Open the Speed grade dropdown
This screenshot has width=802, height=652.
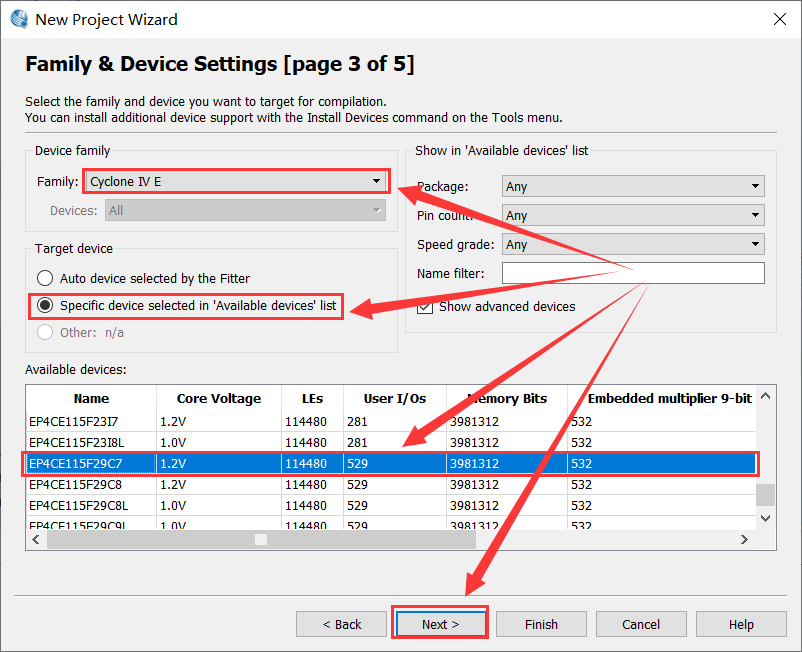tap(633, 244)
